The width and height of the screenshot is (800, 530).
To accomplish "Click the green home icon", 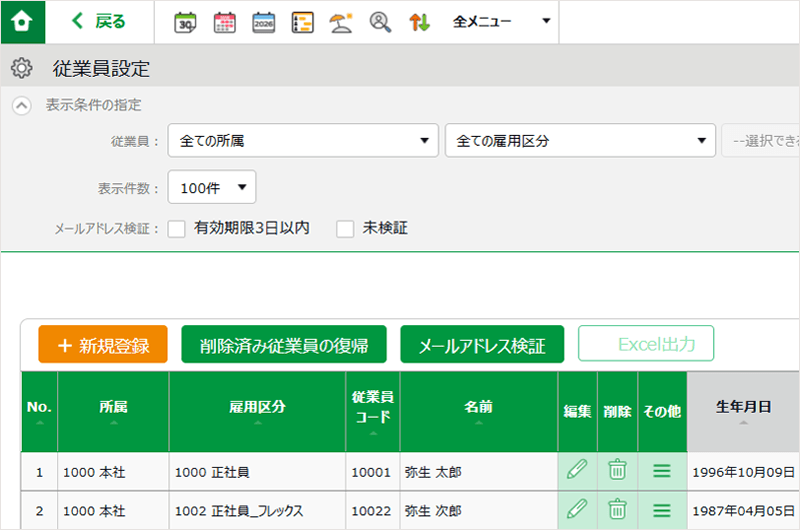I will [x=22, y=21].
